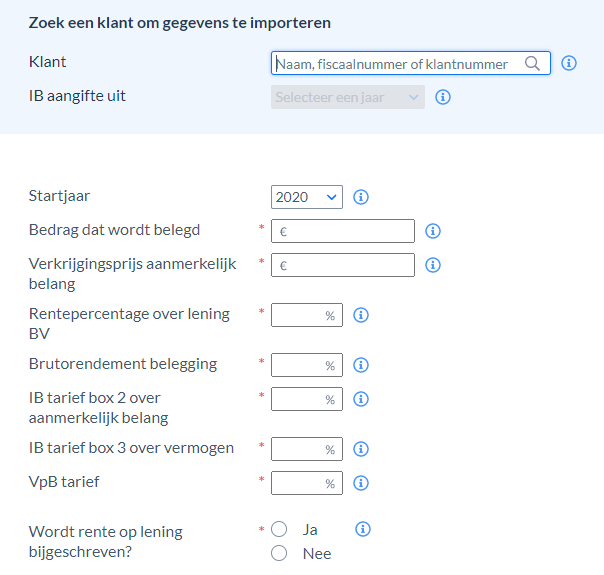This screenshot has height=575, width=604.
Task: Show info for IB aangifte uit
Action: [x=443, y=97]
